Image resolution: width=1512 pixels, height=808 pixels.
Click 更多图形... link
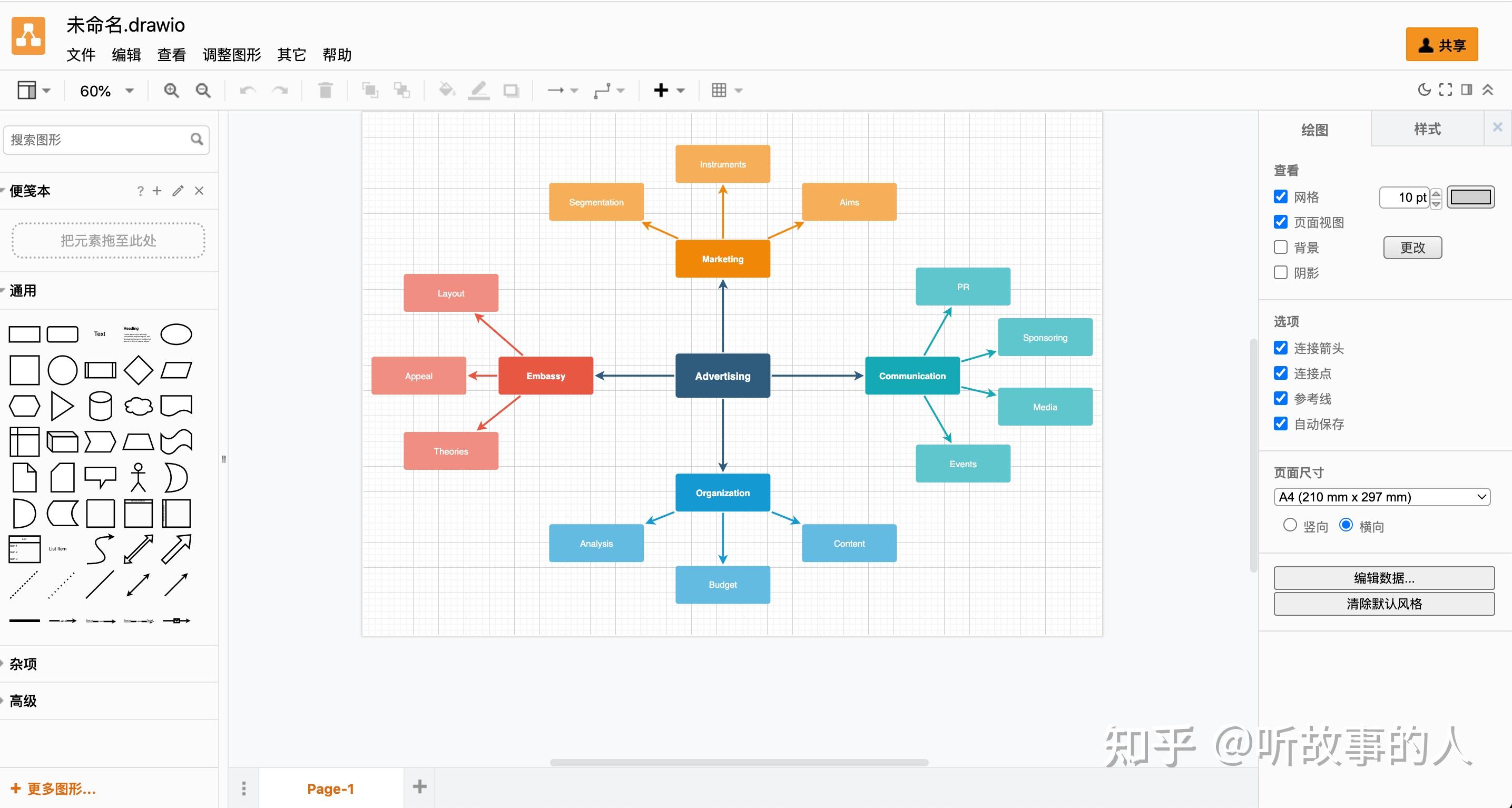(53, 788)
